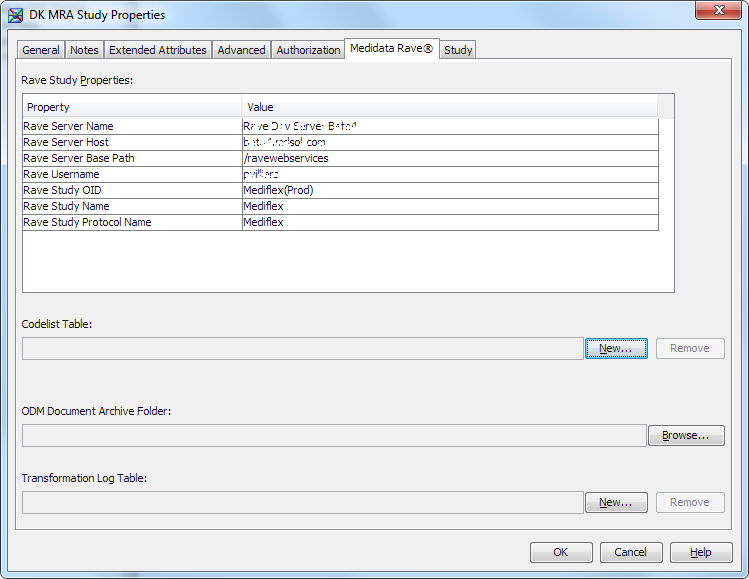Image resolution: width=749 pixels, height=579 pixels.
Task: Click the DK MRA Study Properties title icon
Action: 16,15
